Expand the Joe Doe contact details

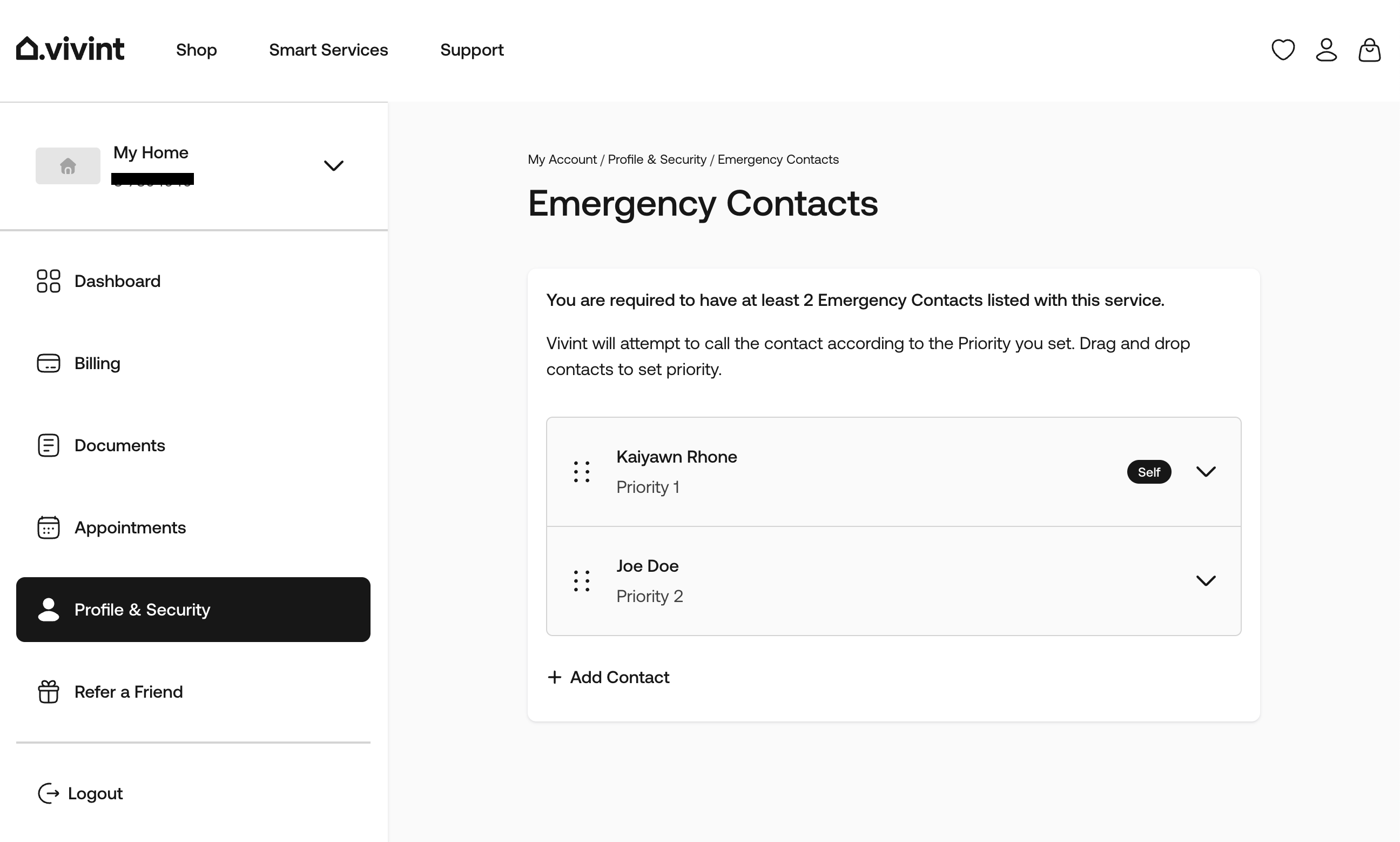pos(1206,580)
